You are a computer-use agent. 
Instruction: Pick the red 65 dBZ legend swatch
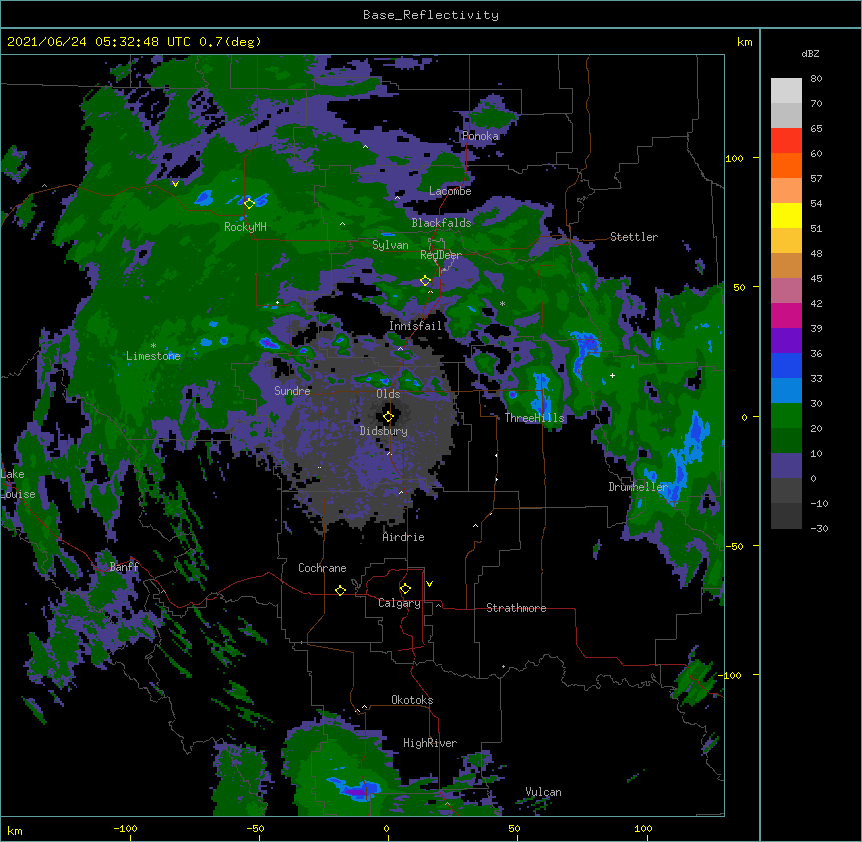(786, 140)
